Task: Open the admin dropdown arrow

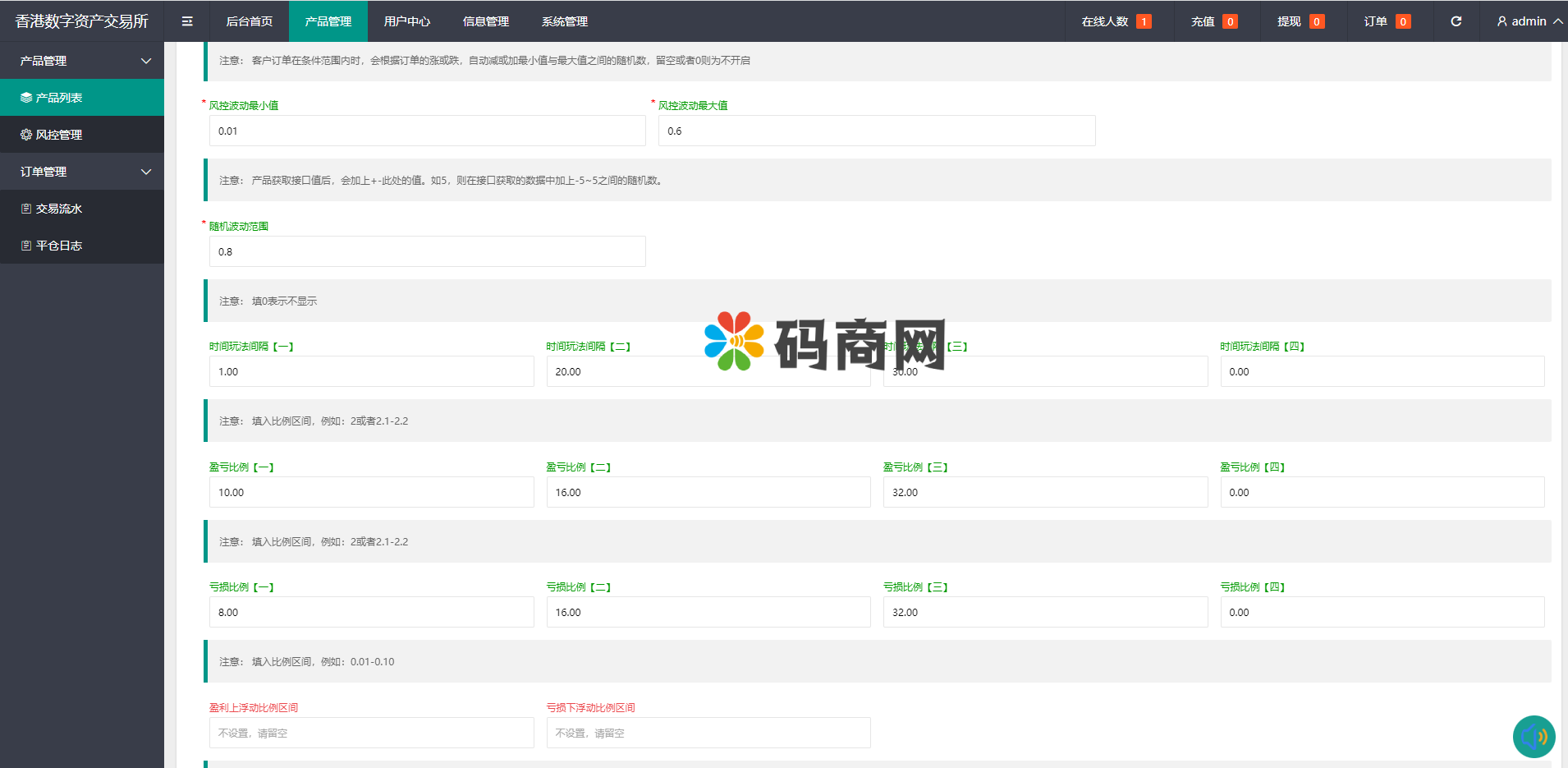Action: [x=1557, y=21]
